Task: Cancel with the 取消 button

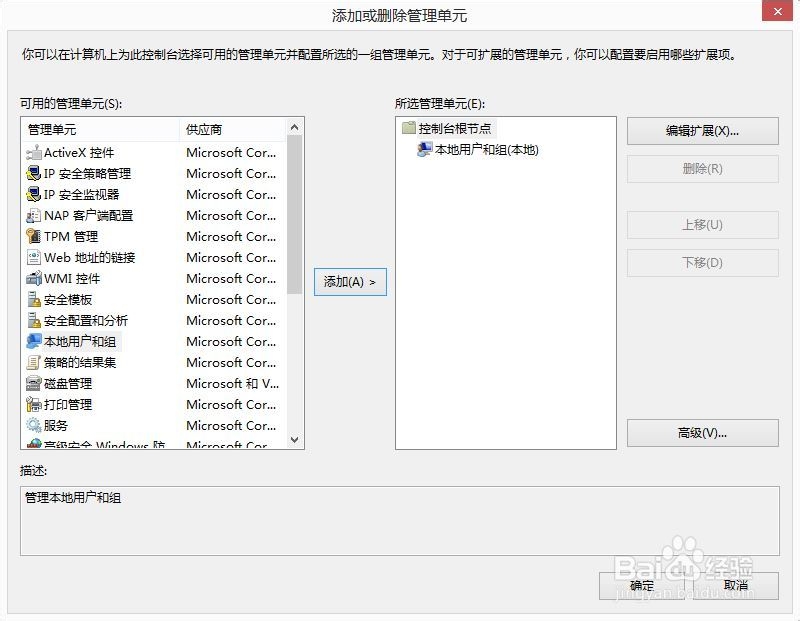Action: pyautogui.click(x=736, y=586)
